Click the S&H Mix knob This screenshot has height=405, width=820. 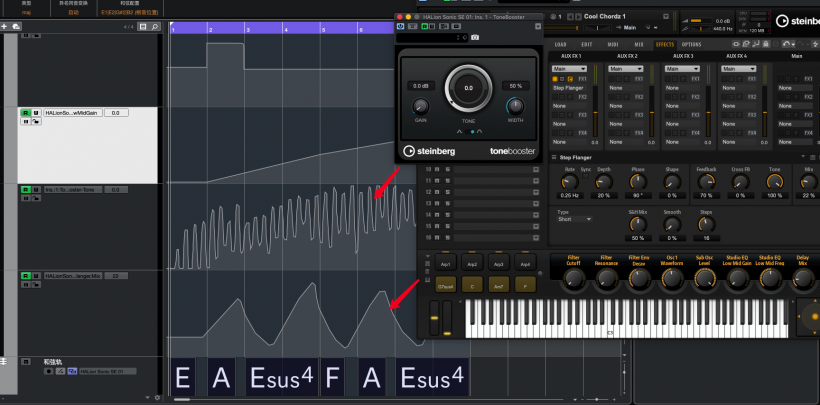pos(637,224)
